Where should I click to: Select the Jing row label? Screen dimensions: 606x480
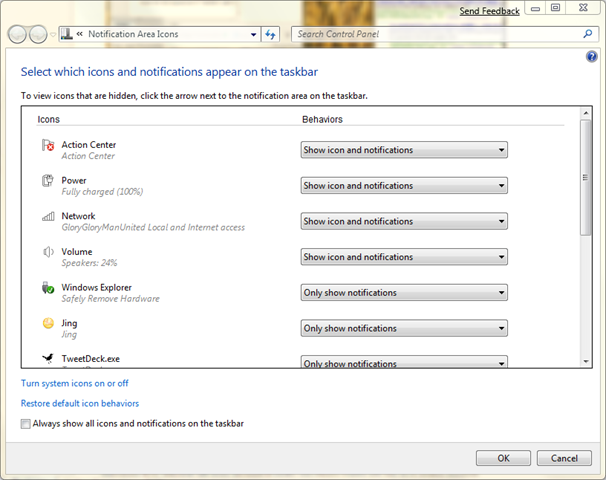tap(69, 323)
